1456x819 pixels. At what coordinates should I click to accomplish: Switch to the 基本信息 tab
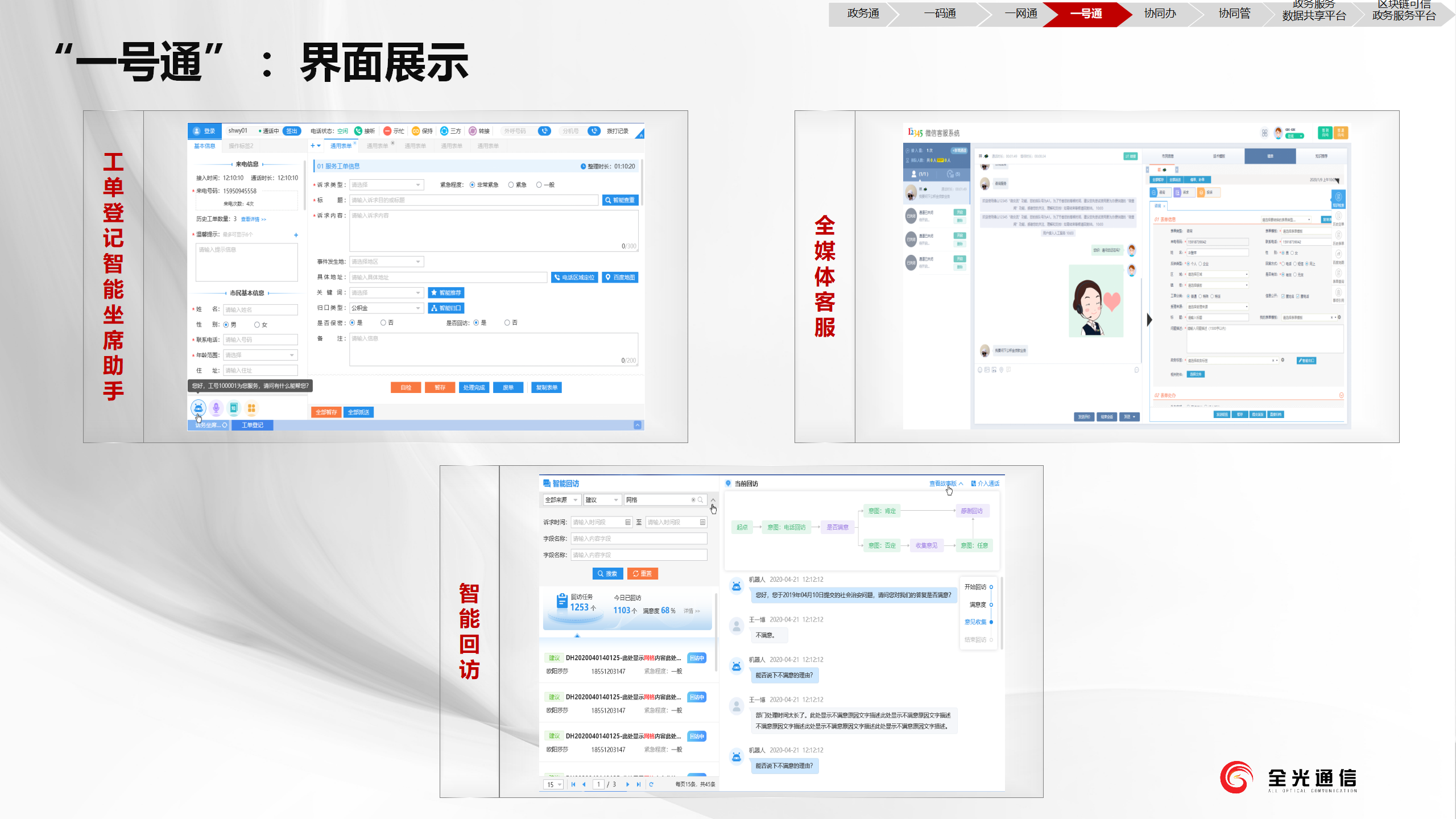click(x=204, y=146)
